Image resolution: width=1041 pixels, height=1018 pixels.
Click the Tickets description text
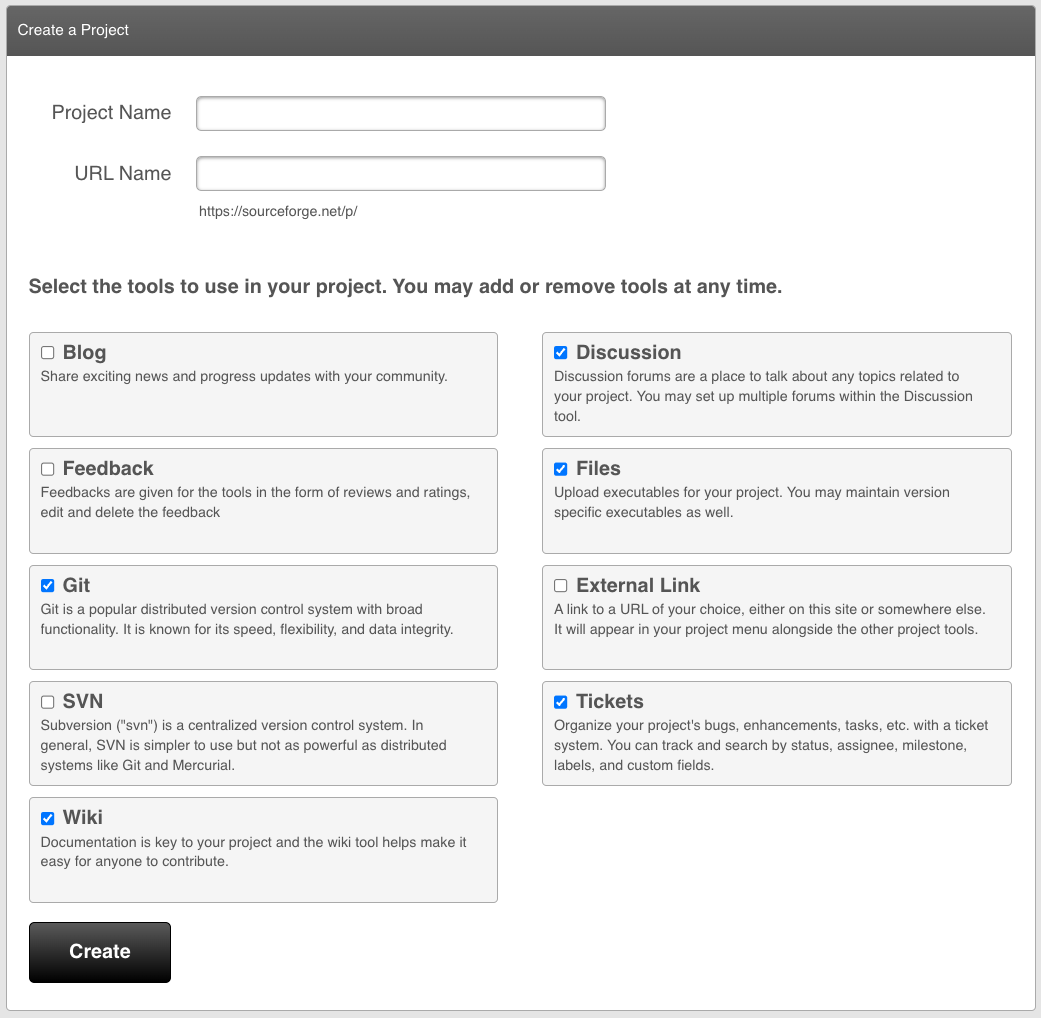[770, 745]
